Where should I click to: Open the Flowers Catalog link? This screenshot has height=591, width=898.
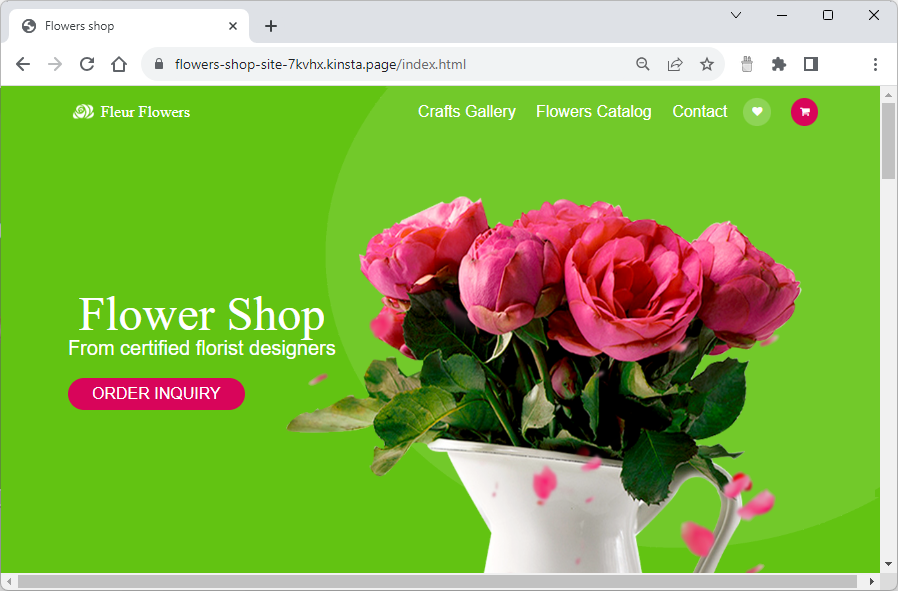tap(593, 111)
